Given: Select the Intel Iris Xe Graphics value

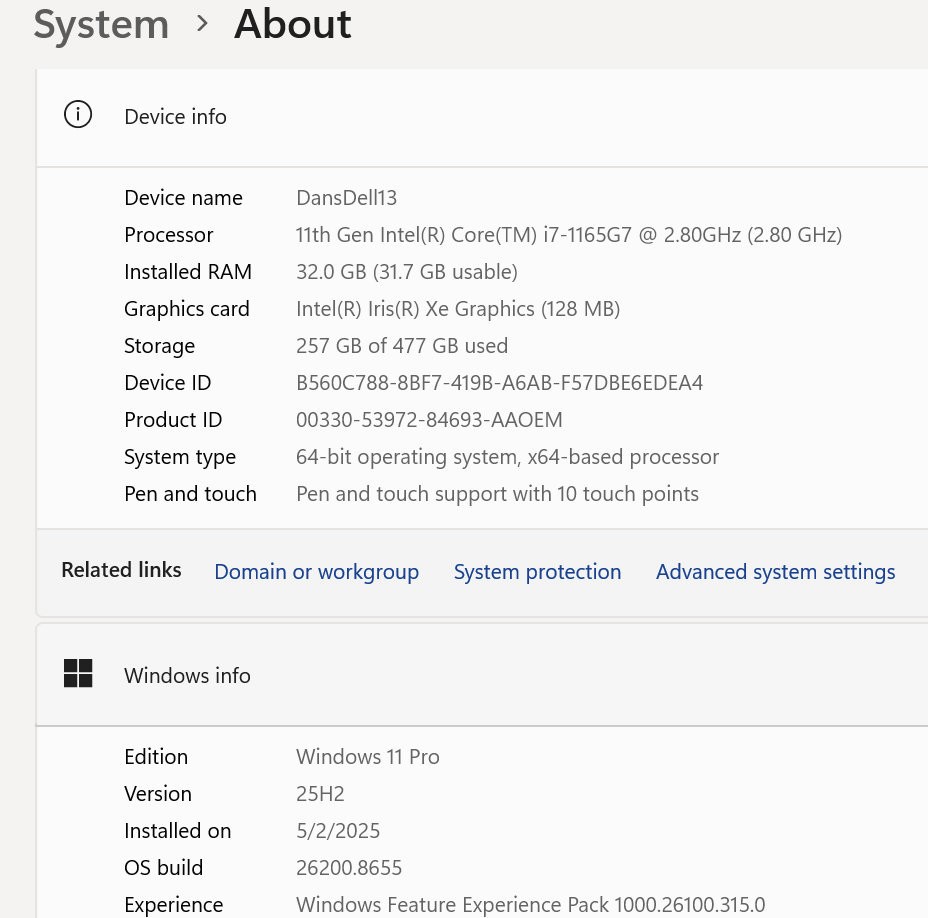Looking at the screenshot, I should tap(457, 309).
